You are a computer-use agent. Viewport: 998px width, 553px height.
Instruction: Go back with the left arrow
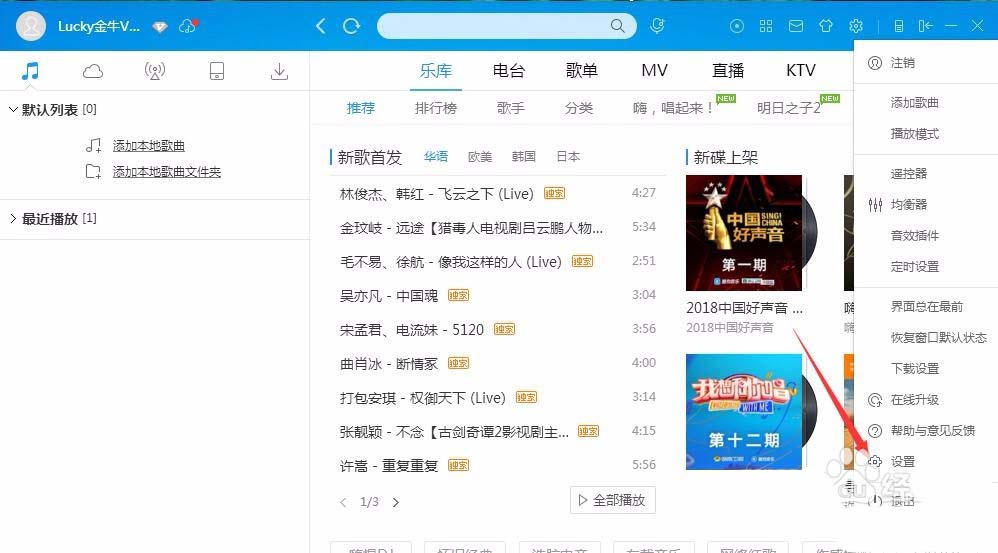(x=321, y=26)
